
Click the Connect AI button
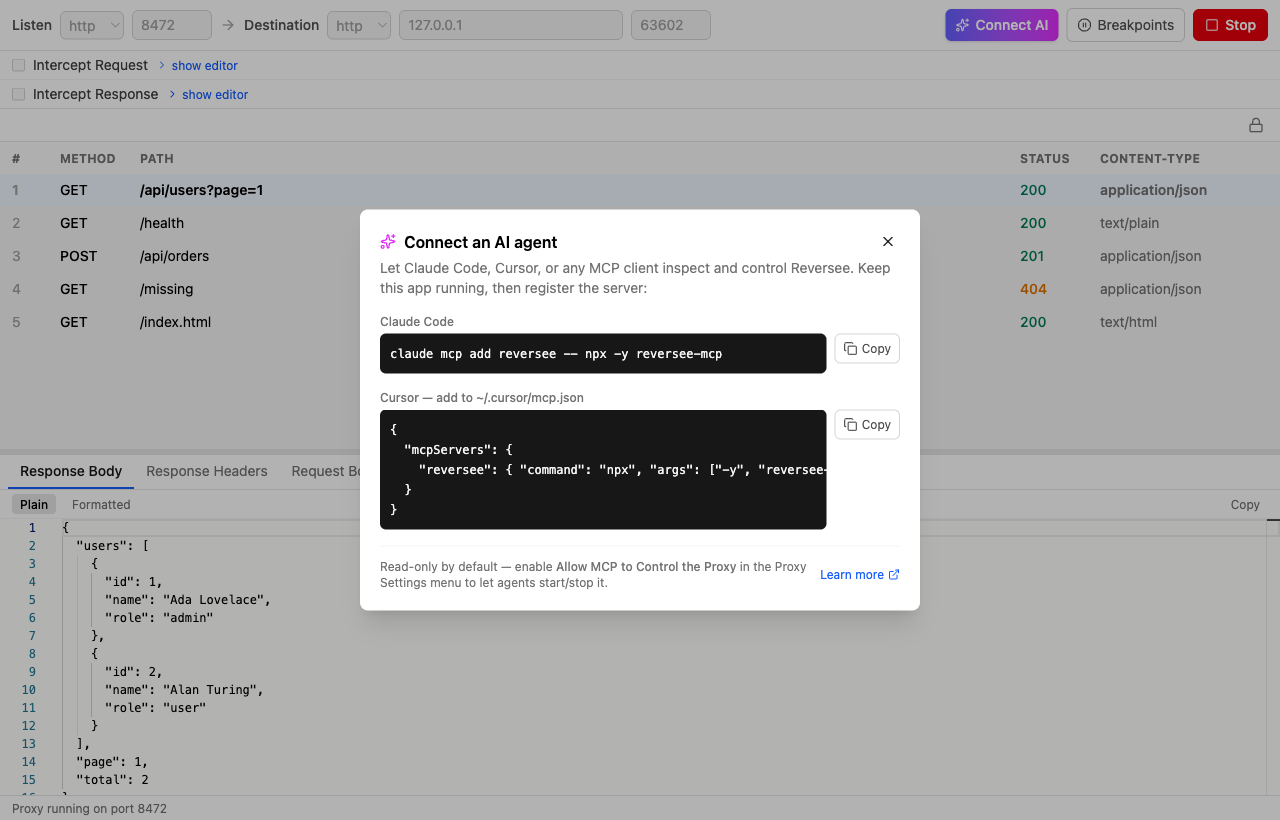point(1002,25)
